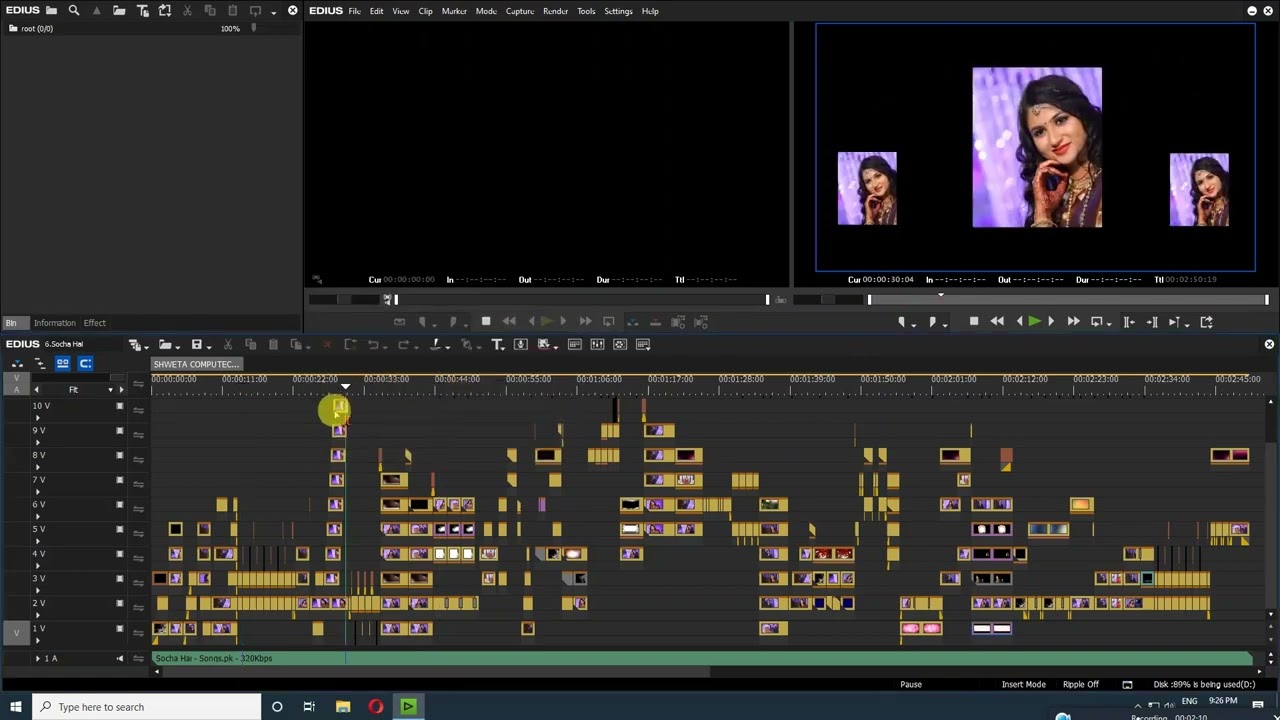This screenshot has height=720, width=1280.
Task: Expand the 2 V track arrow
Action: point(38,615)
